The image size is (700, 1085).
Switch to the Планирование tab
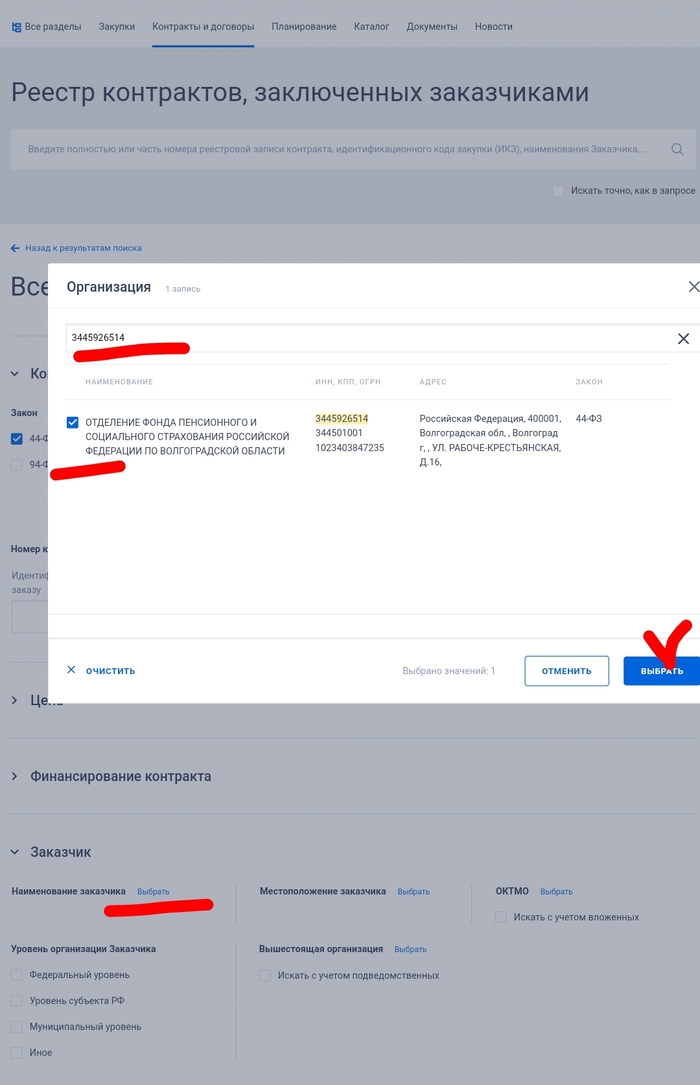pyautogui.click(x=304, y=27)
